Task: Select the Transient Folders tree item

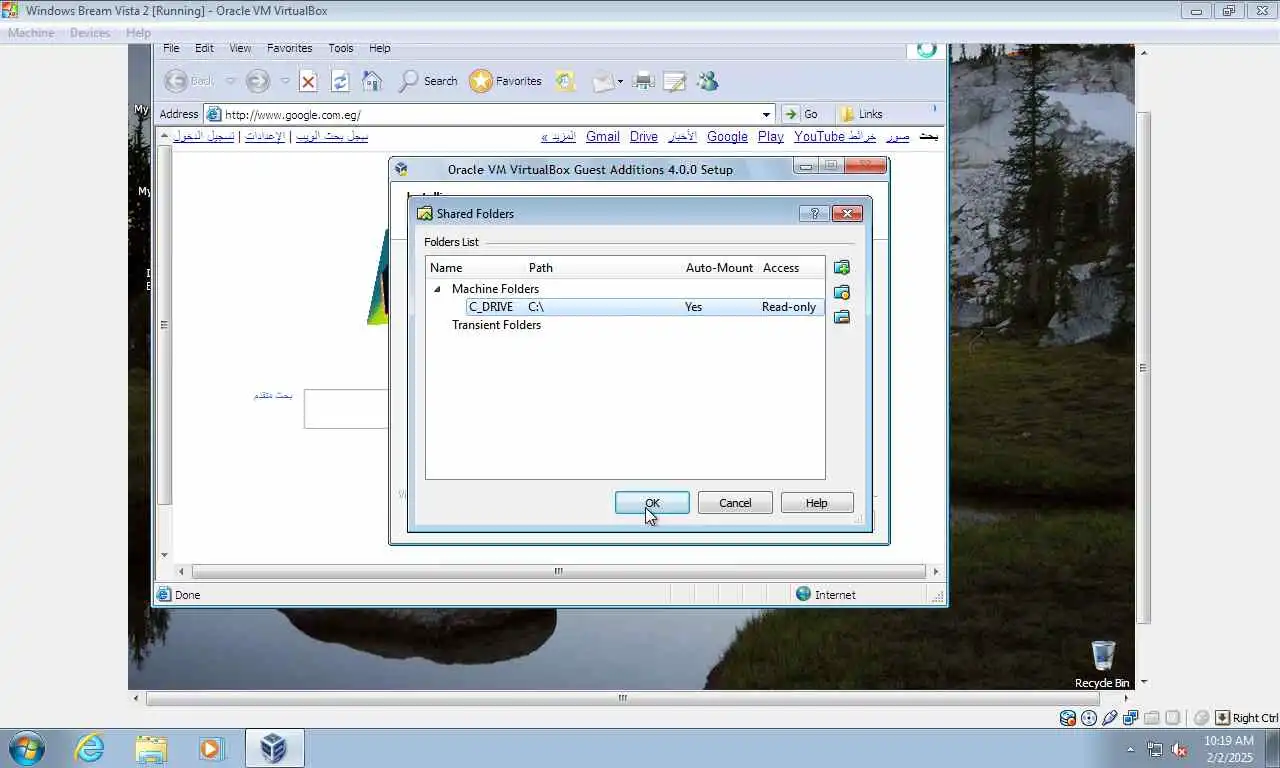Action: point(496,325)
